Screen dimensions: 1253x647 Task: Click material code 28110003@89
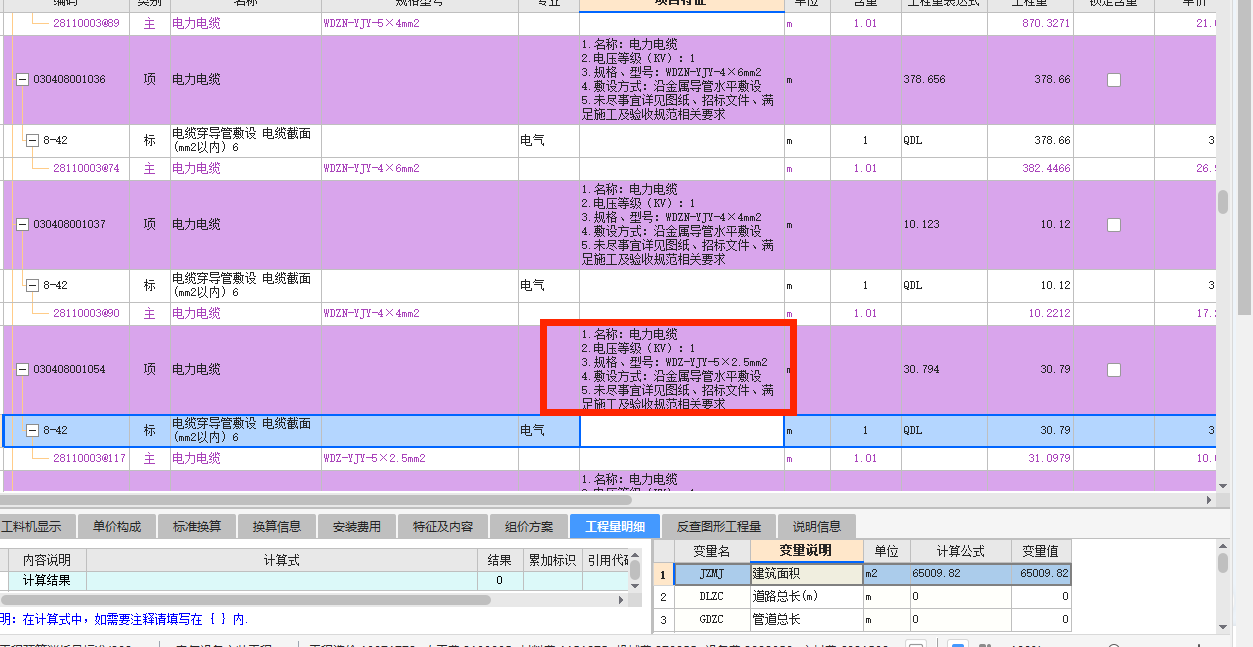(86, 23)
